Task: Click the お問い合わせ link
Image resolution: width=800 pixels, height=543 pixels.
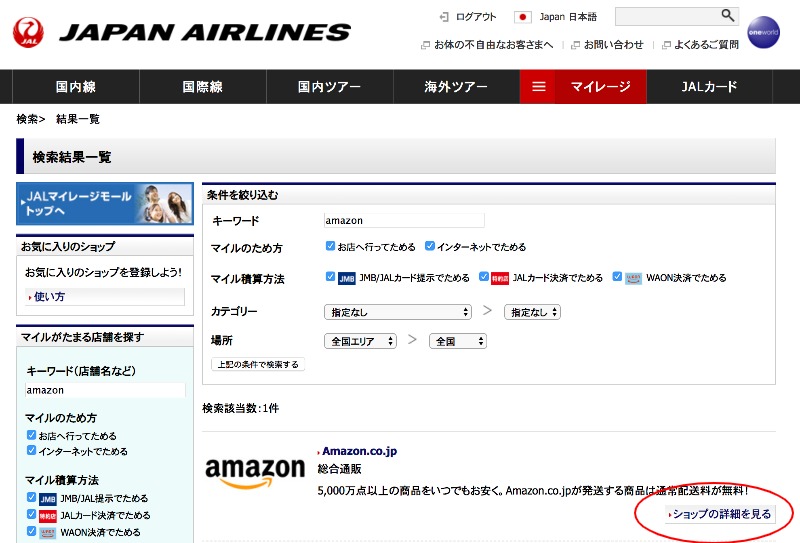Action: tap(613, 45)
